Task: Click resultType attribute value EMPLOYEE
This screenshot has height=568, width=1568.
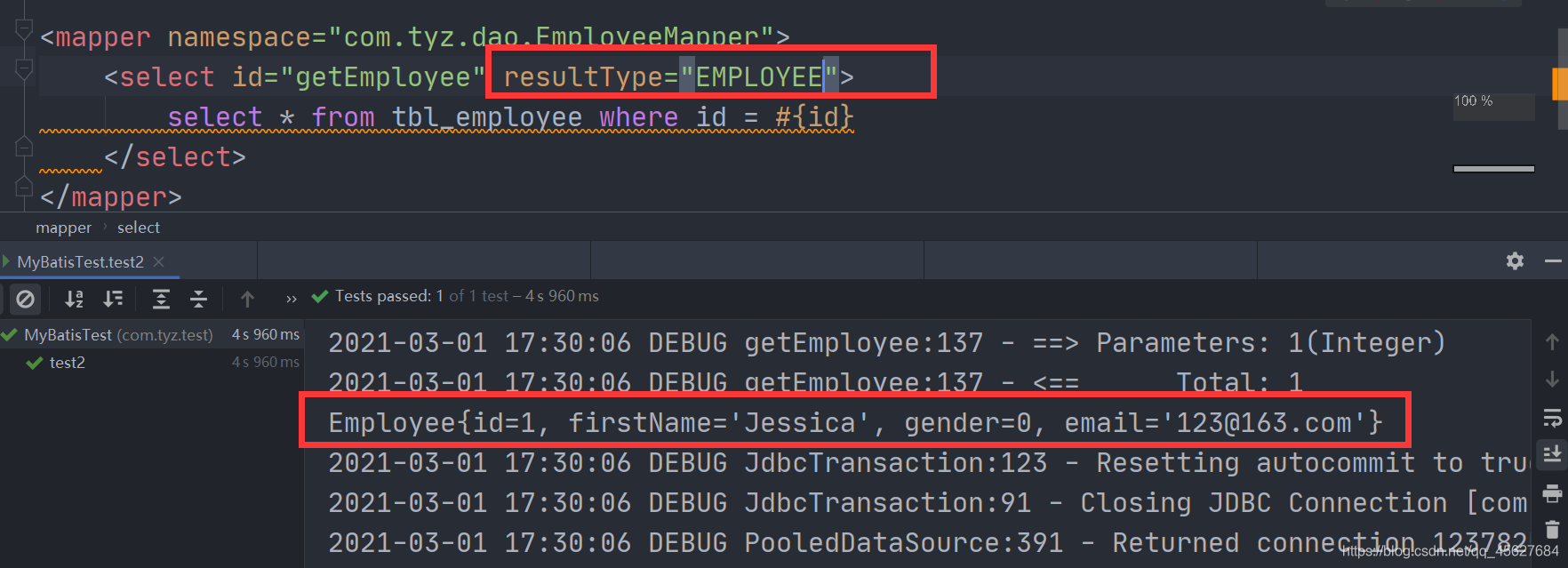Action: (x=759, y=77)
